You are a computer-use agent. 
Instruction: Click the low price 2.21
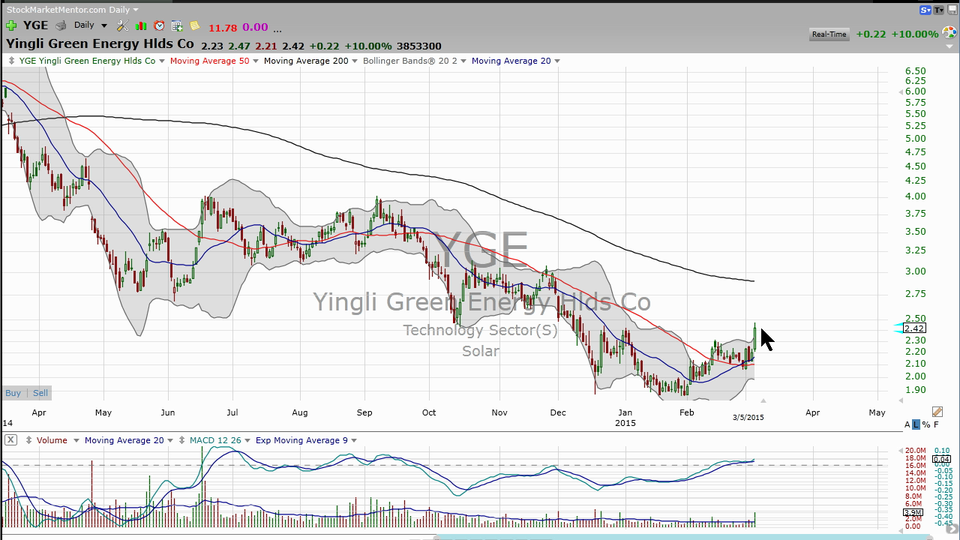click(266, 46)
